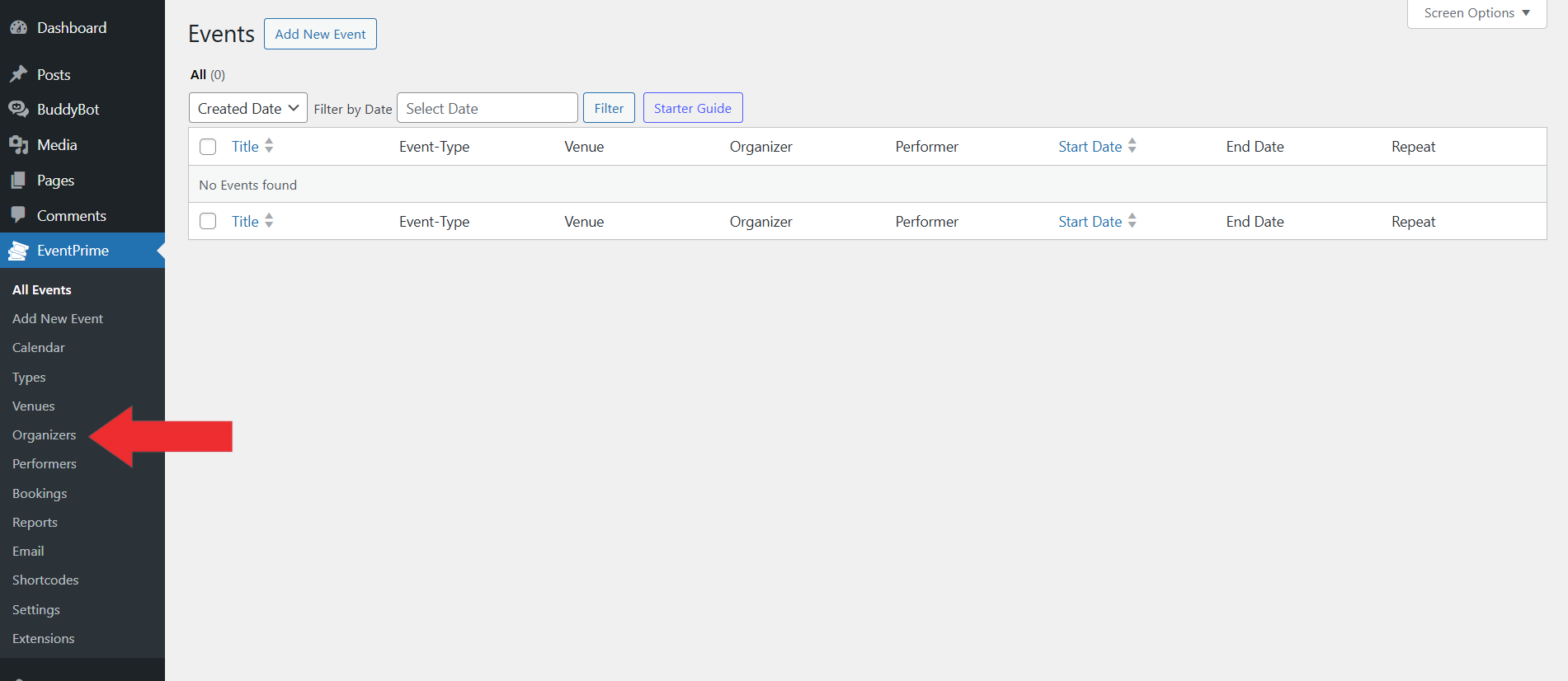The width and height of the screenshot is (1568, 681).
Task: Check the select-all box in table footer
Action: 208,222
